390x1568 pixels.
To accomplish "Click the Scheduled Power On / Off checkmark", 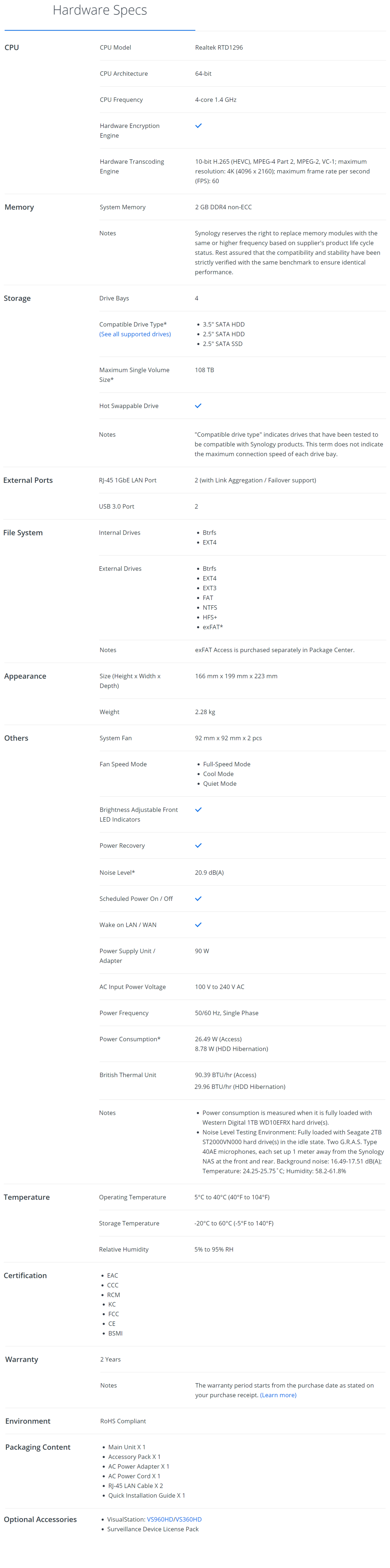I will (198, 898).
